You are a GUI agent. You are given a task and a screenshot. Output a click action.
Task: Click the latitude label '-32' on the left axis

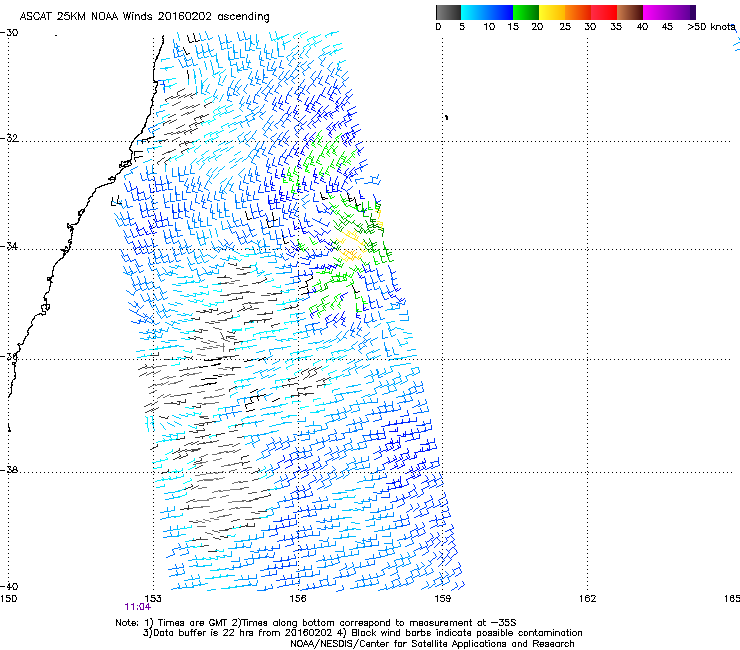9,138
